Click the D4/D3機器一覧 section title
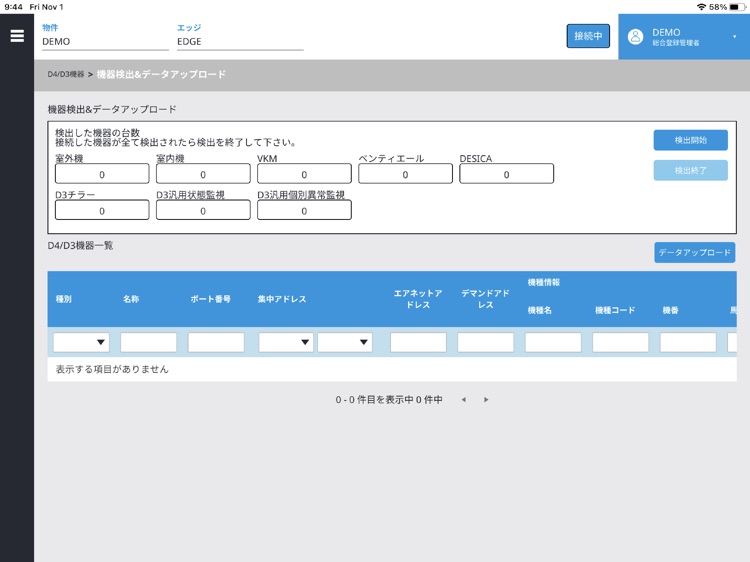Image resolution: width=750 pixels, height=562 pixels. (80, 245)
